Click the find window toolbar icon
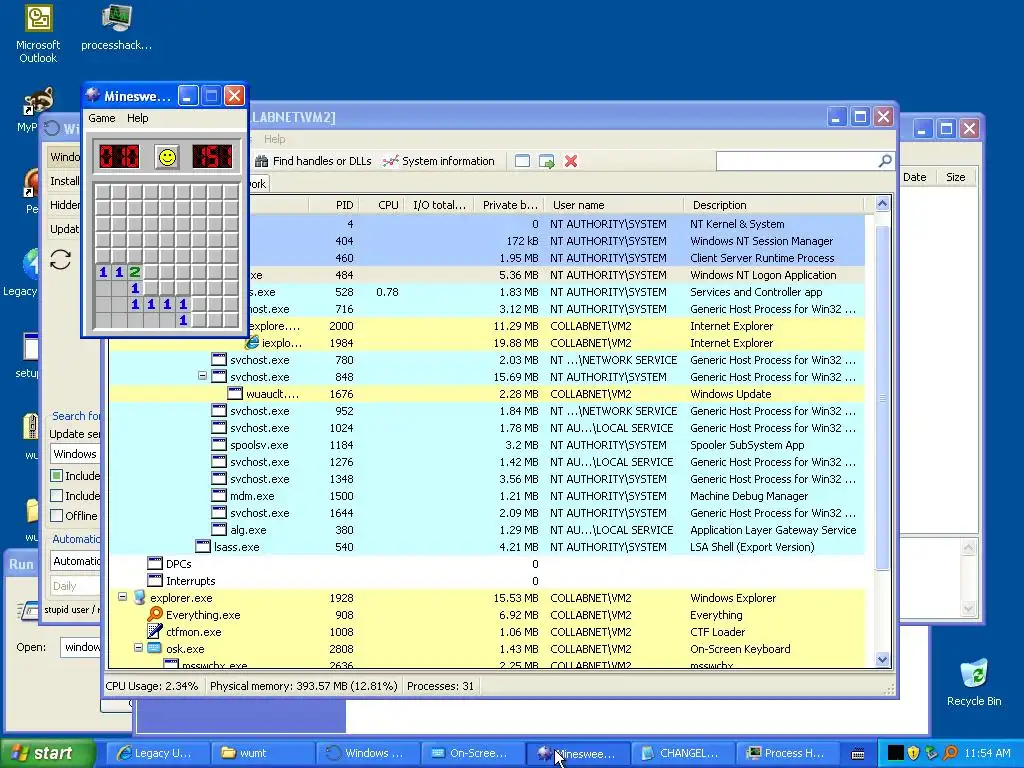This screenshot has width=1024, height=768. (x=522, y=161)
